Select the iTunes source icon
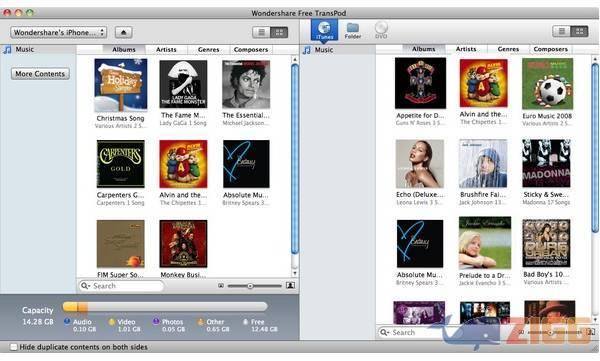Screen dimensions: 600x361 [324, 30]
